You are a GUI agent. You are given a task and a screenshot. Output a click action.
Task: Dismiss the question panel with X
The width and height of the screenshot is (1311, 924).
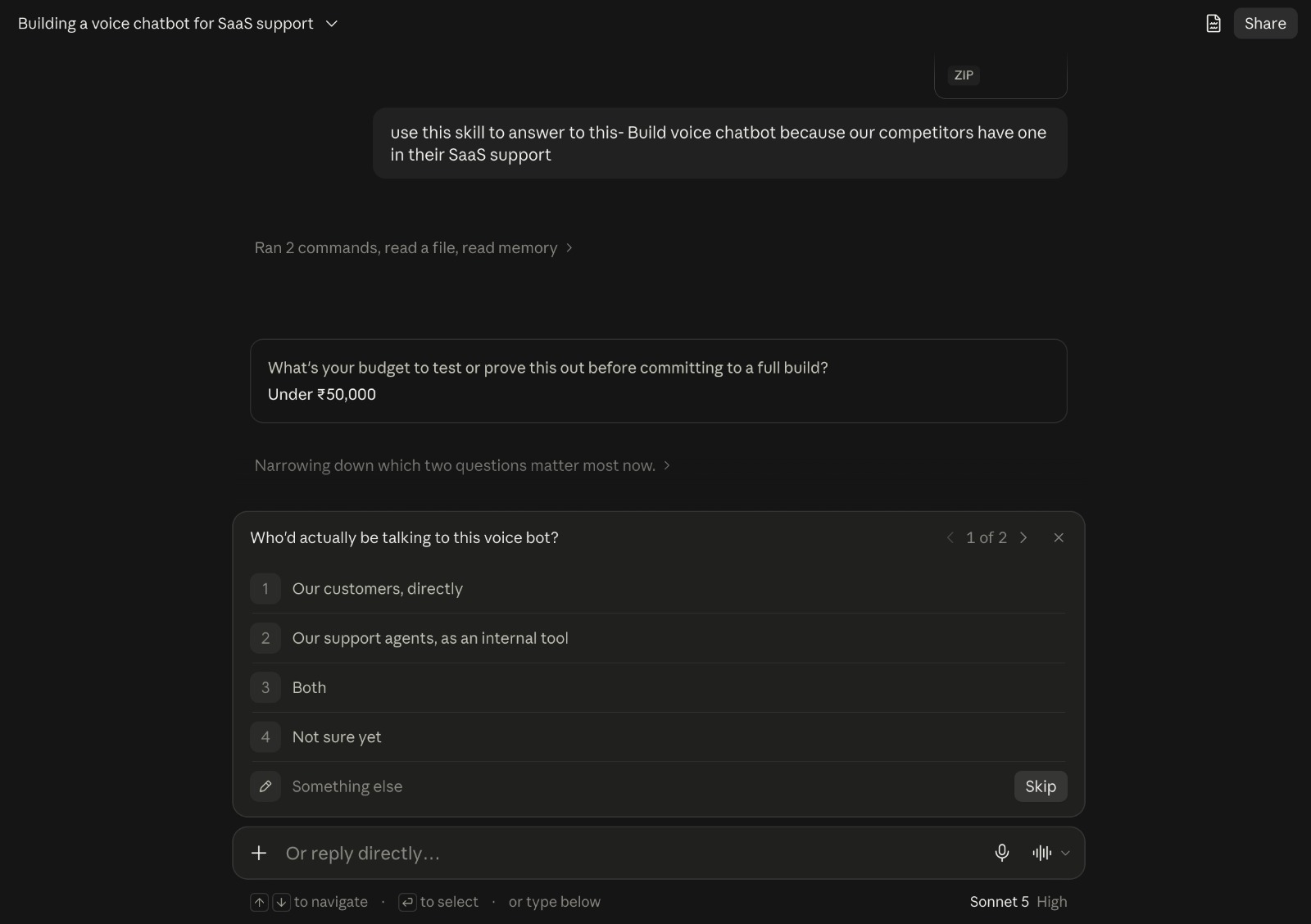(x=1059, y=537)
